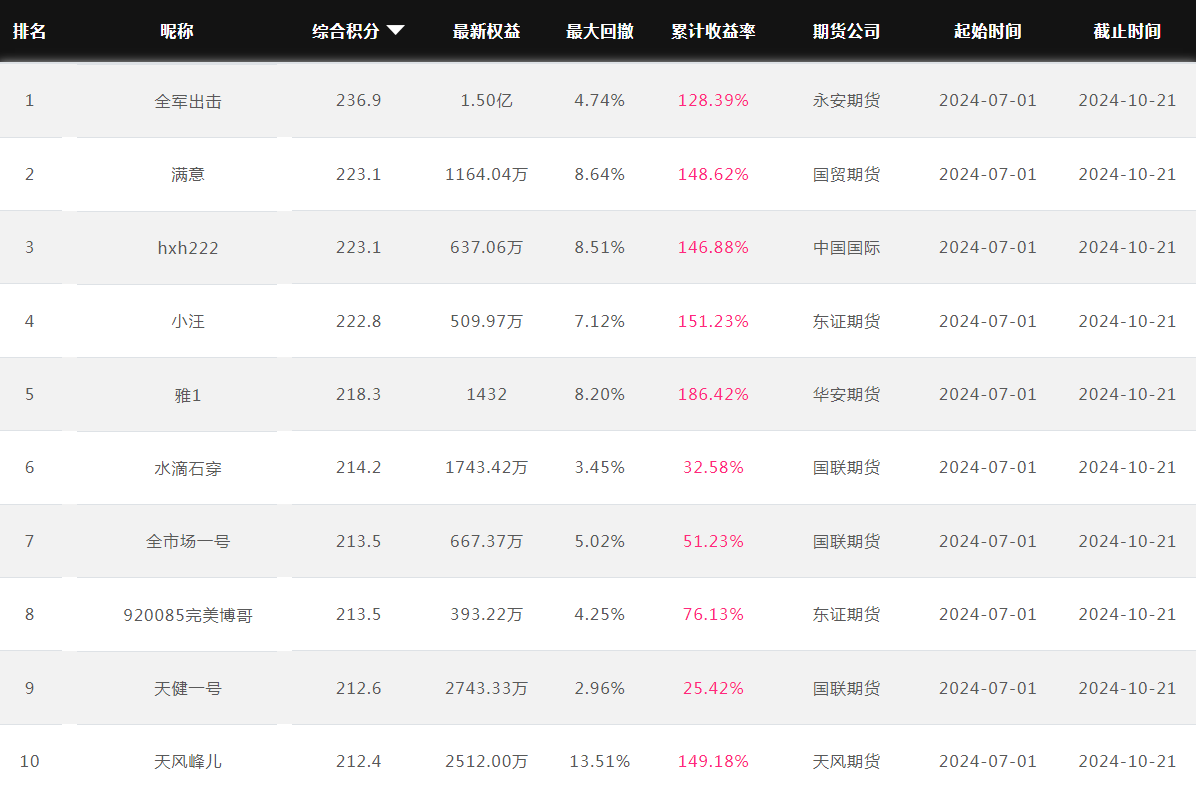Select drawdown value 3.45%
The image size is (1196, 793).
click(x=600, y=467)
